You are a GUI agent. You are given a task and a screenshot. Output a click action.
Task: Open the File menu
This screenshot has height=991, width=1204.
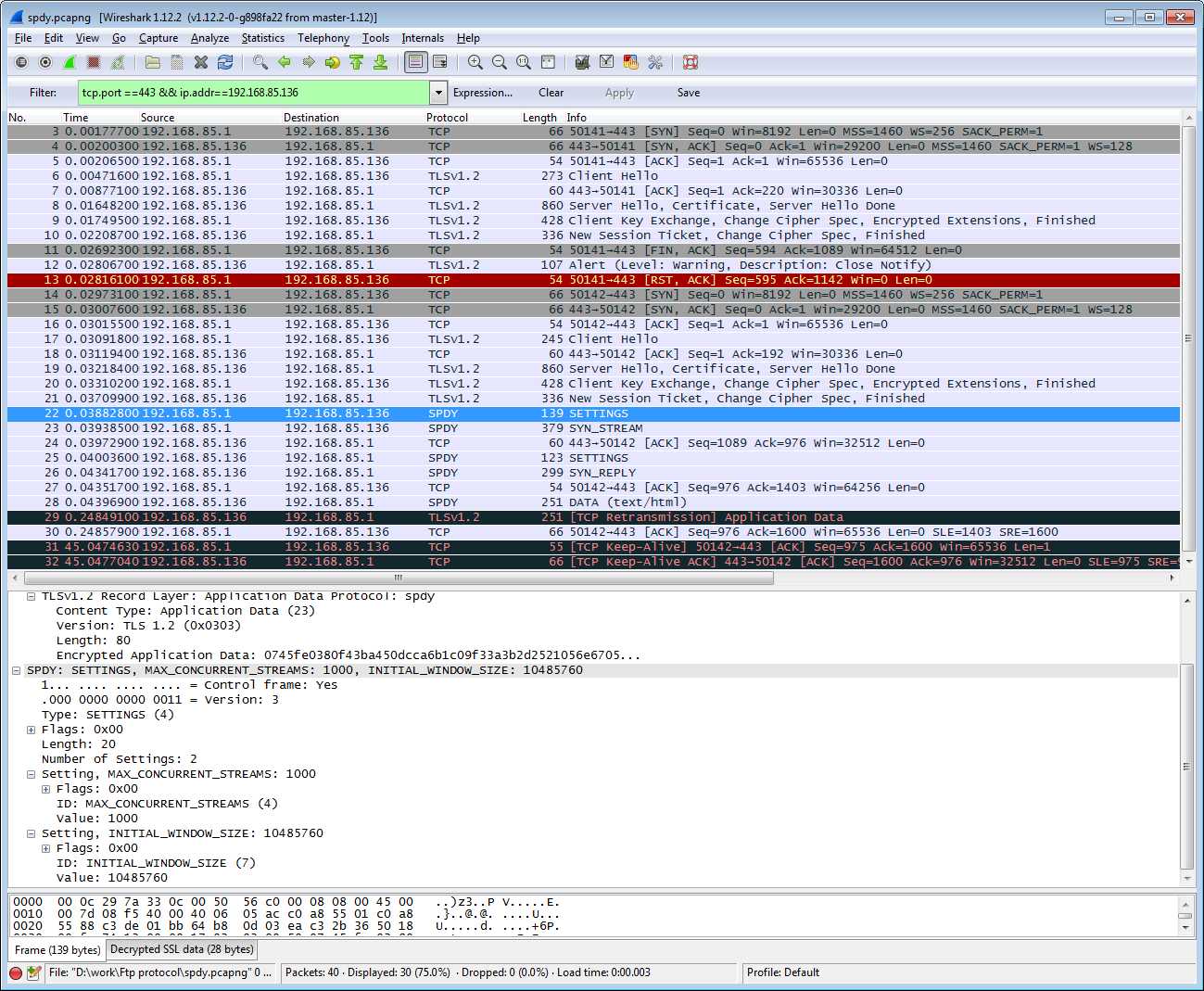(x=23, y=38)
